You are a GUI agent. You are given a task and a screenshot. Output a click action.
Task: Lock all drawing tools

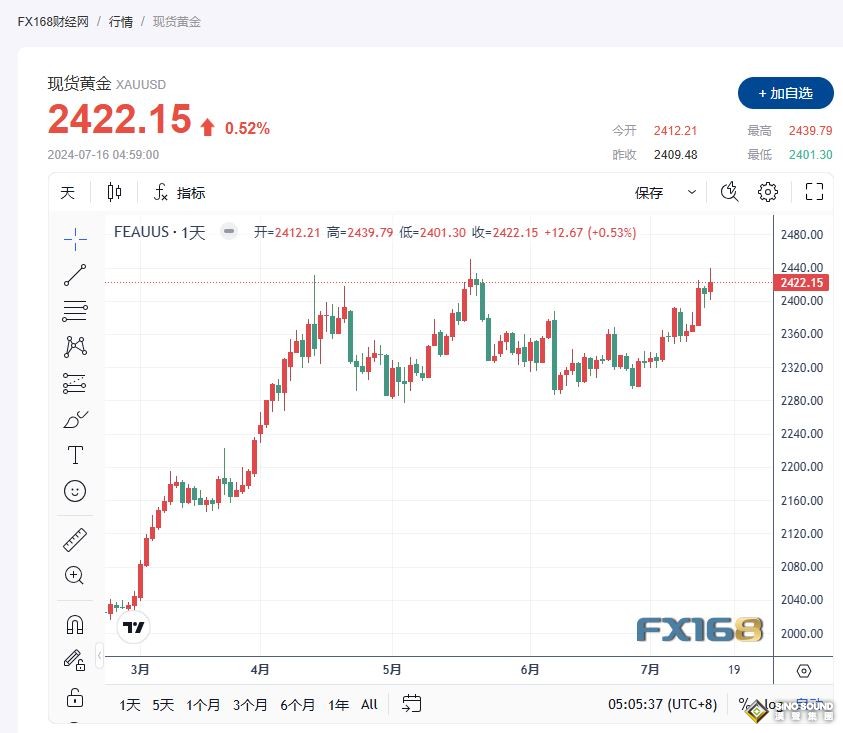click(75, 698)
